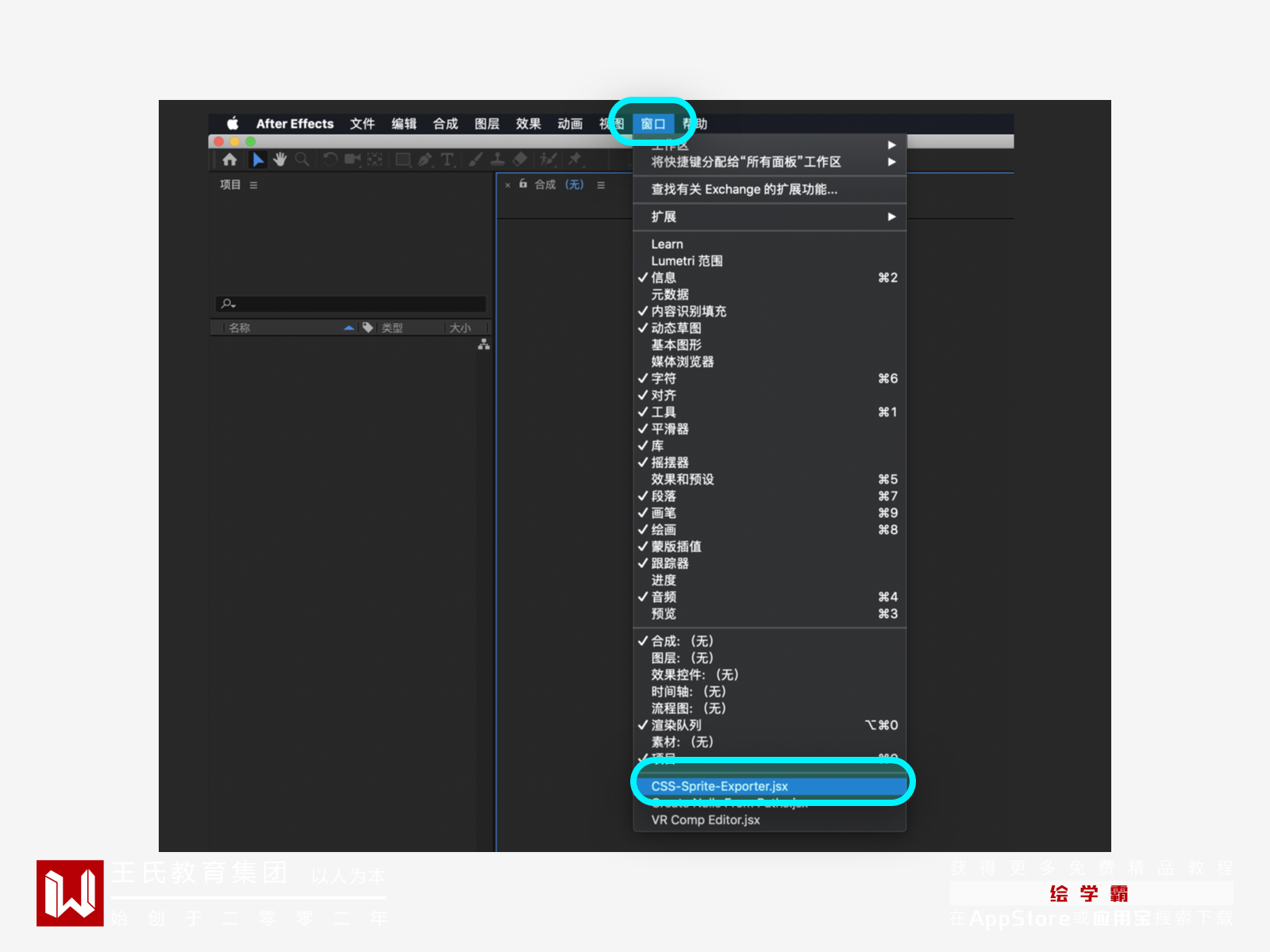Choose 预览 from the menu
The height and width of the screenshot is (952, 1270).
point(770,614)
